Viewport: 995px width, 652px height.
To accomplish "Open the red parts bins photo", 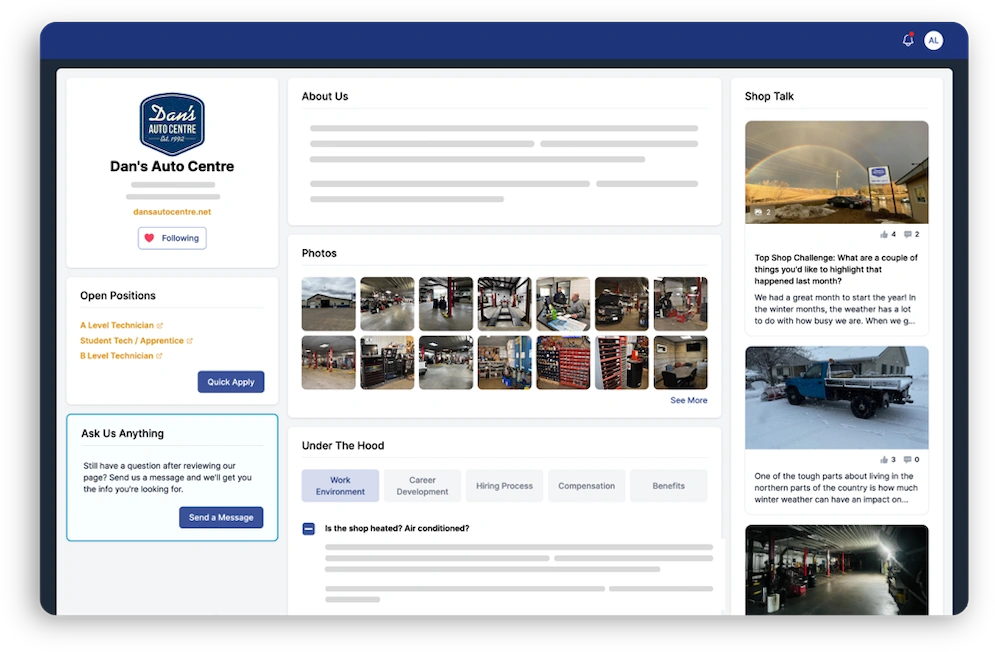I will click(563, 363).
